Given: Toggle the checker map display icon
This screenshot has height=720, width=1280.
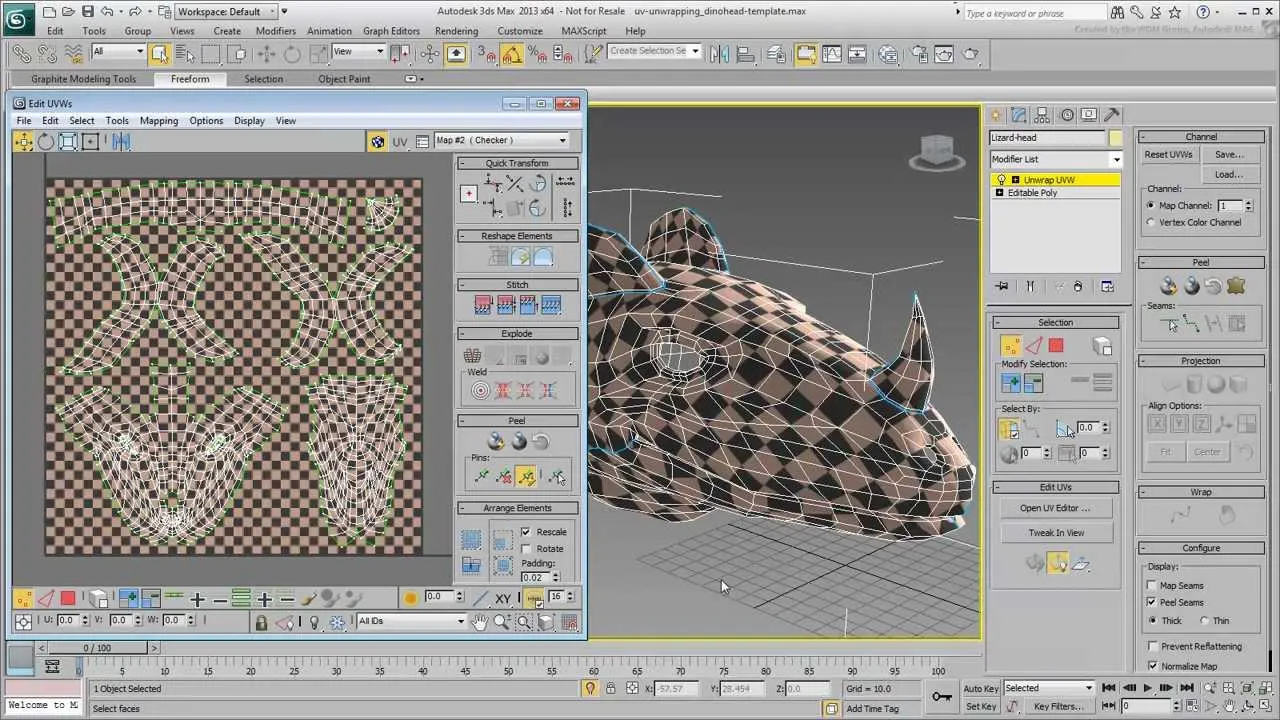Looking at the screenshot, I should (x=378, y=142).
